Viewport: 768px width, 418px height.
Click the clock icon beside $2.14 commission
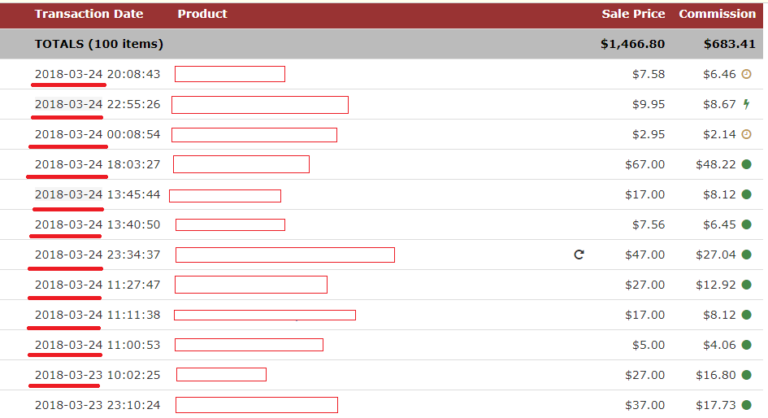(746, 134)
